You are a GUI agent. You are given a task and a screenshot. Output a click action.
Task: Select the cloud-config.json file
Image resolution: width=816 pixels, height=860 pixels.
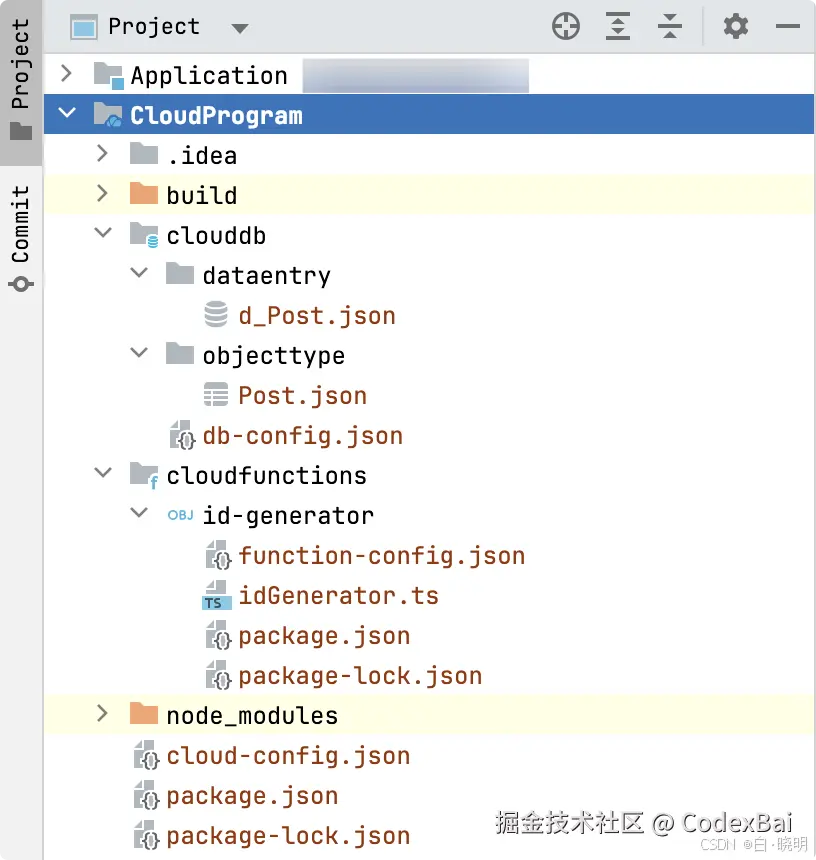coord(288,756)
